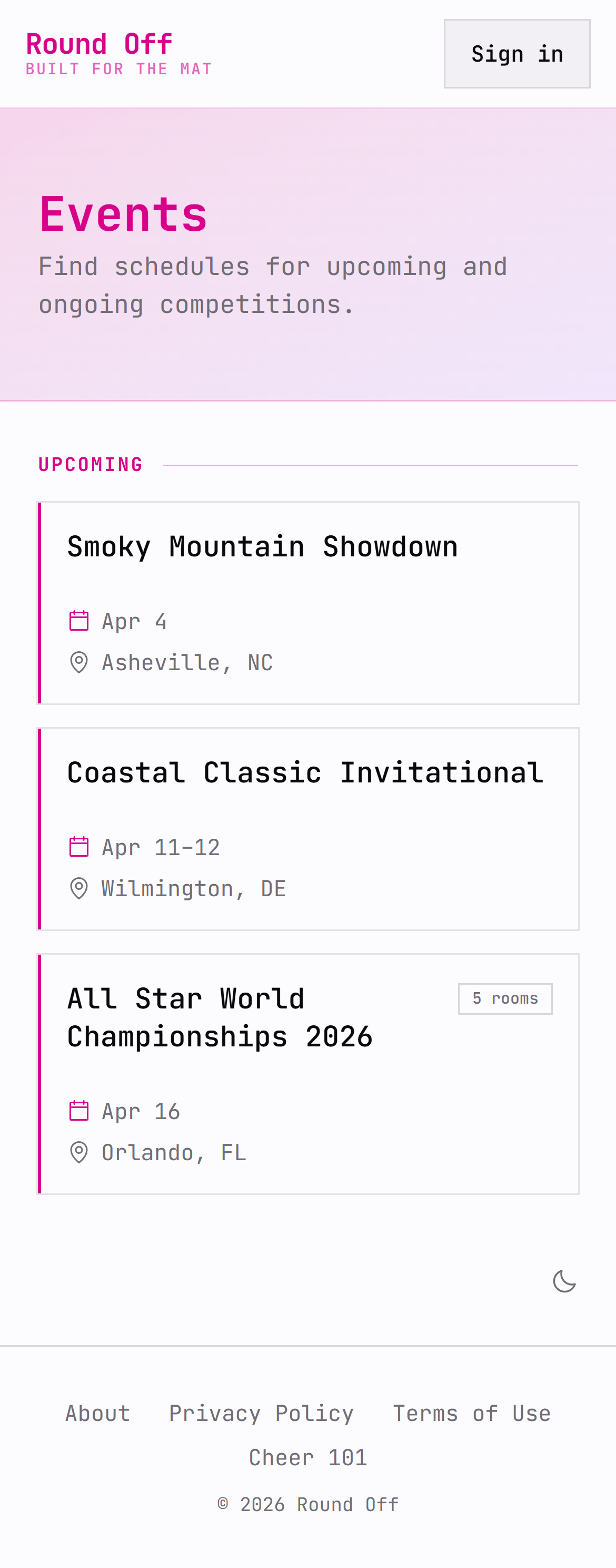Click the calendar icon for All Star World Championships
This screenshot has height=1568, width=616.
click(x=79, y=1110)
